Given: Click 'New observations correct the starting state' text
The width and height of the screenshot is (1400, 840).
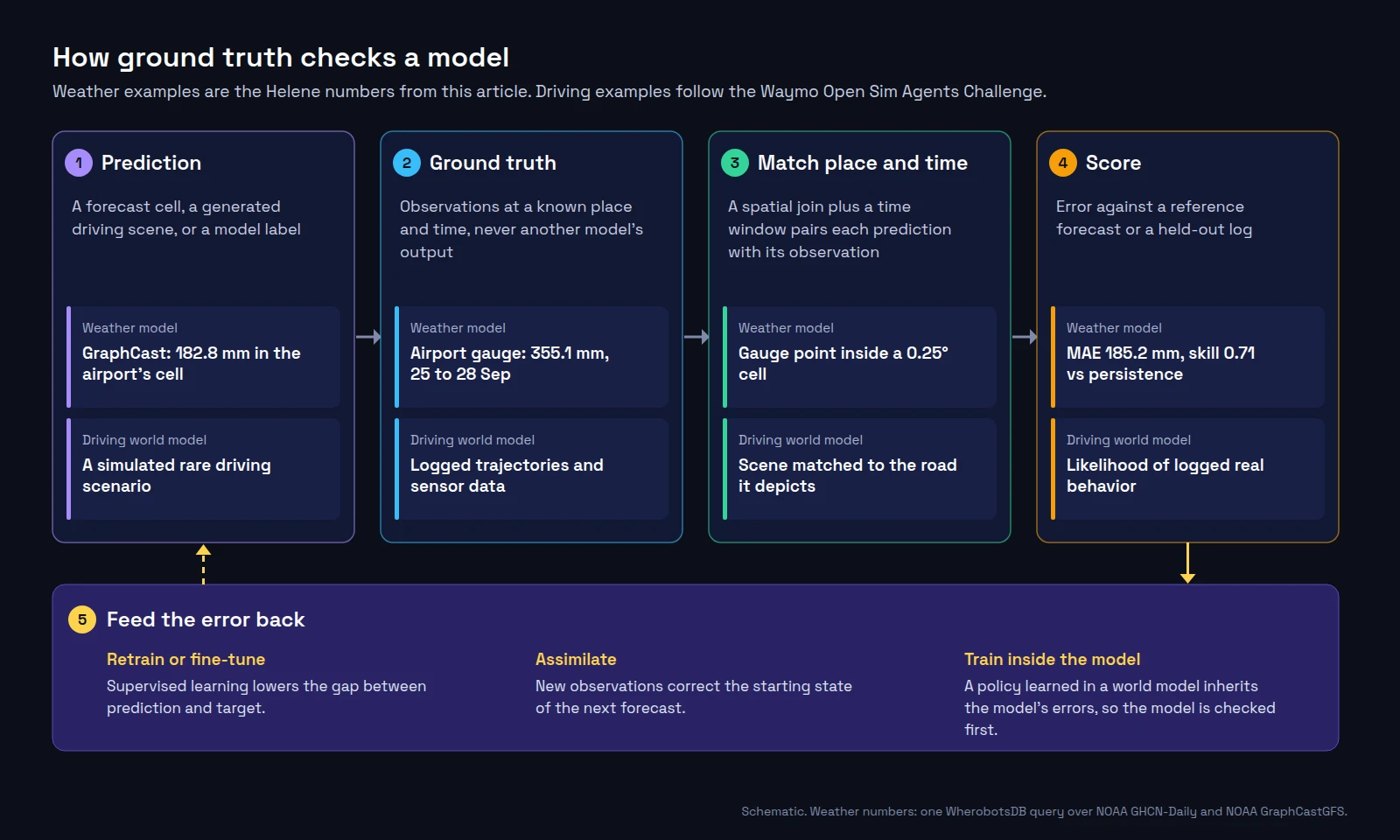Looking at the screenshot, I should coord(694,696).
